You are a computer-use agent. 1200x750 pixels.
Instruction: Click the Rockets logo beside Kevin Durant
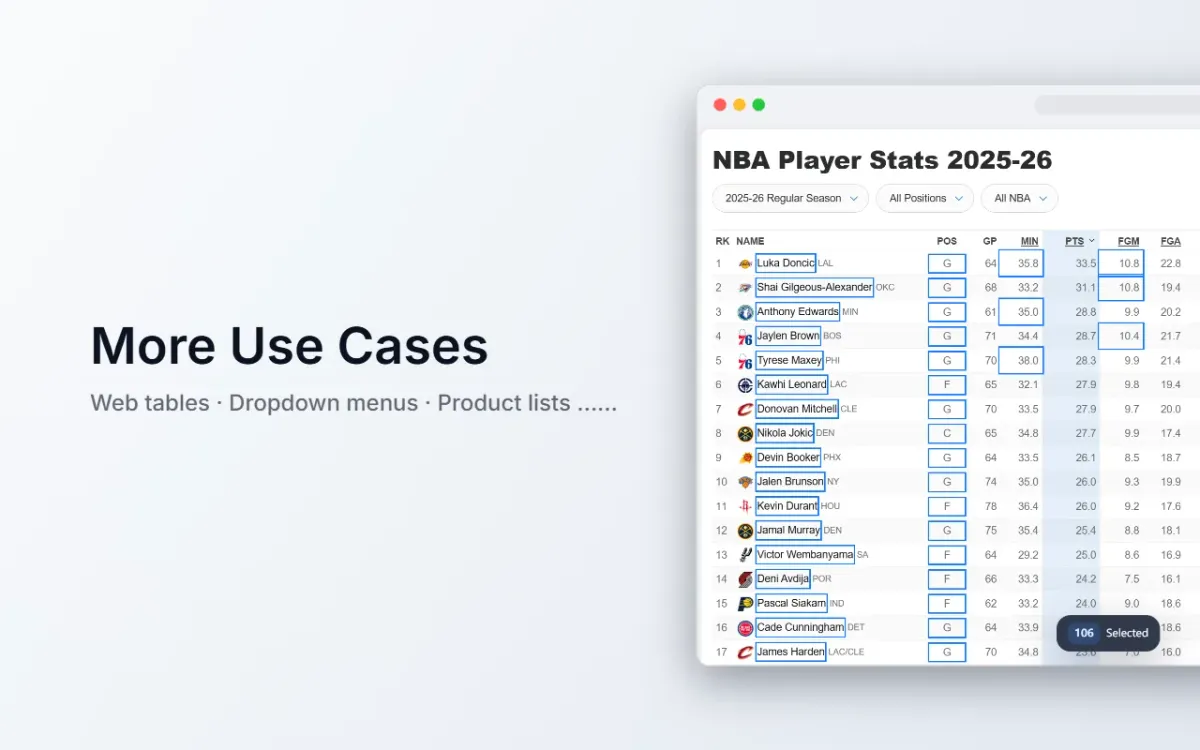point(745,506)
